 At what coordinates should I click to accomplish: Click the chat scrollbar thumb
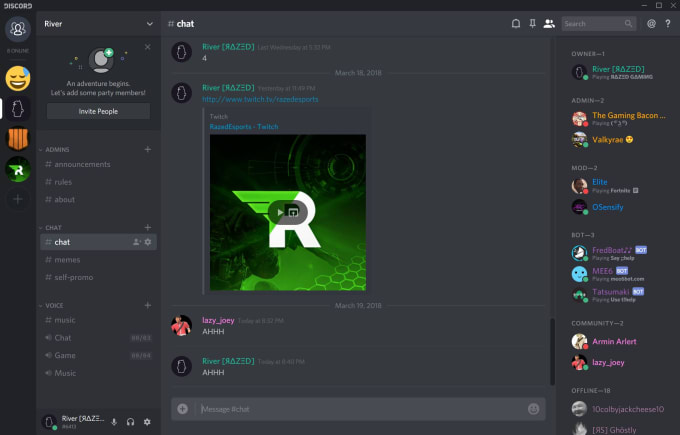(x=552, y=351)
